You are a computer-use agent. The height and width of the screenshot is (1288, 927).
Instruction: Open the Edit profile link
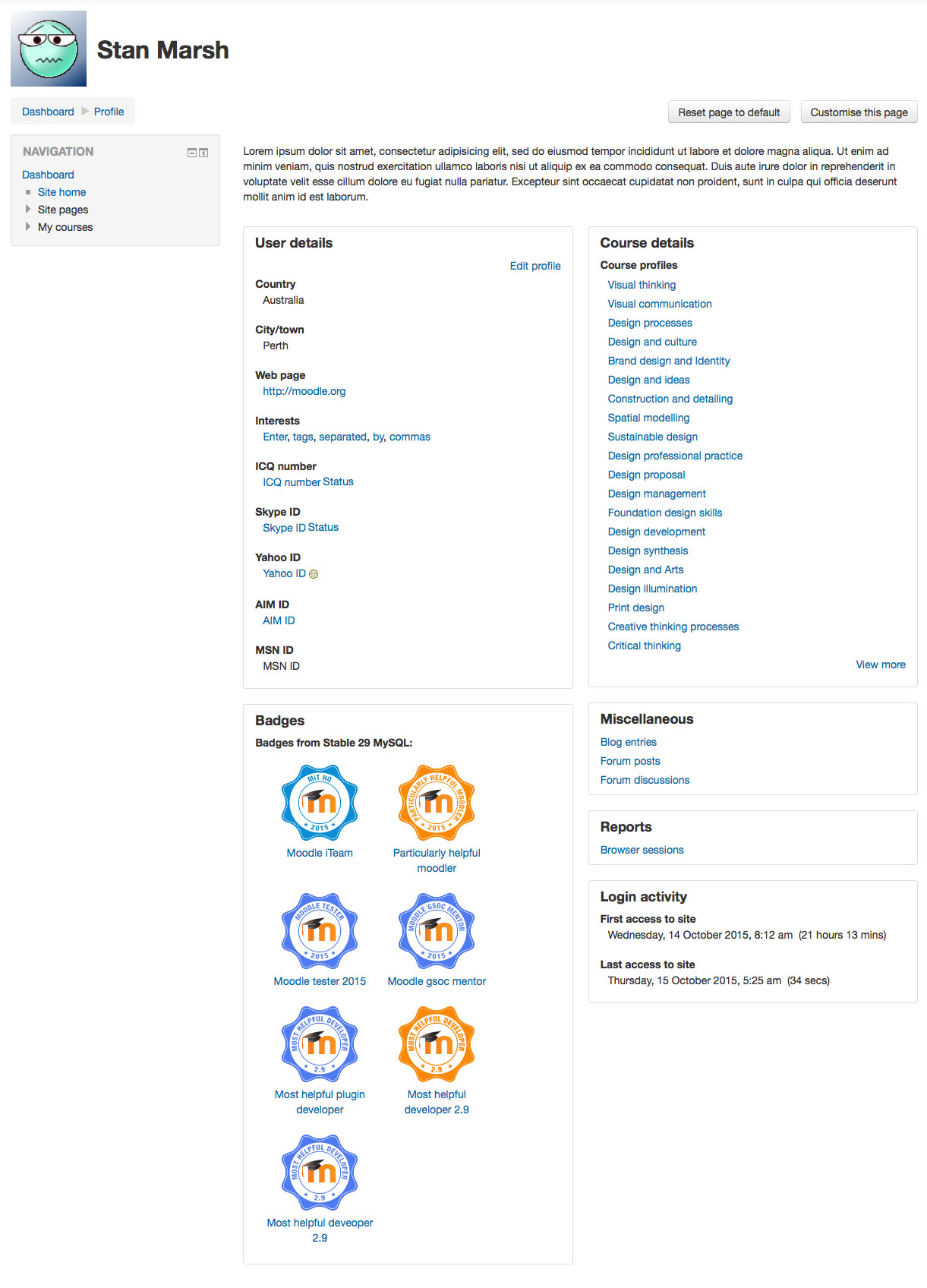[x=535, y=266]
